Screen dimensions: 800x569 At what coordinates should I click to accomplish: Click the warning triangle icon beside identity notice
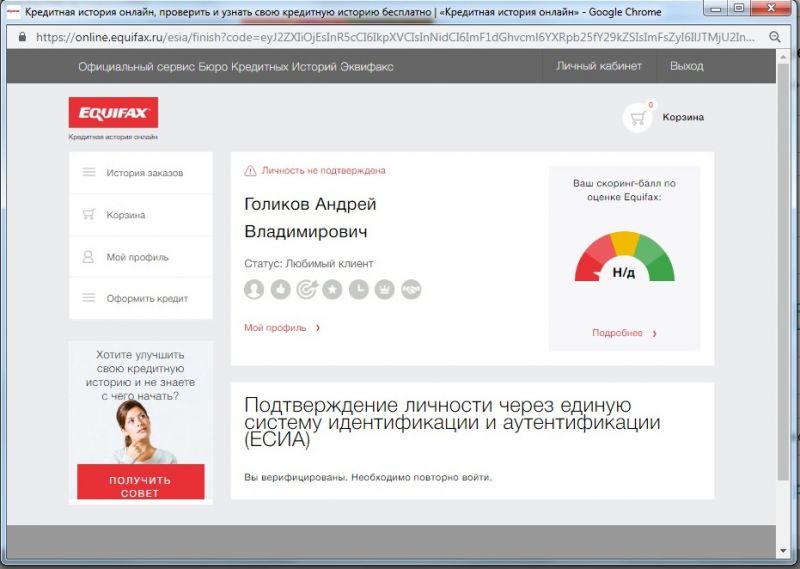coord(250,170)
